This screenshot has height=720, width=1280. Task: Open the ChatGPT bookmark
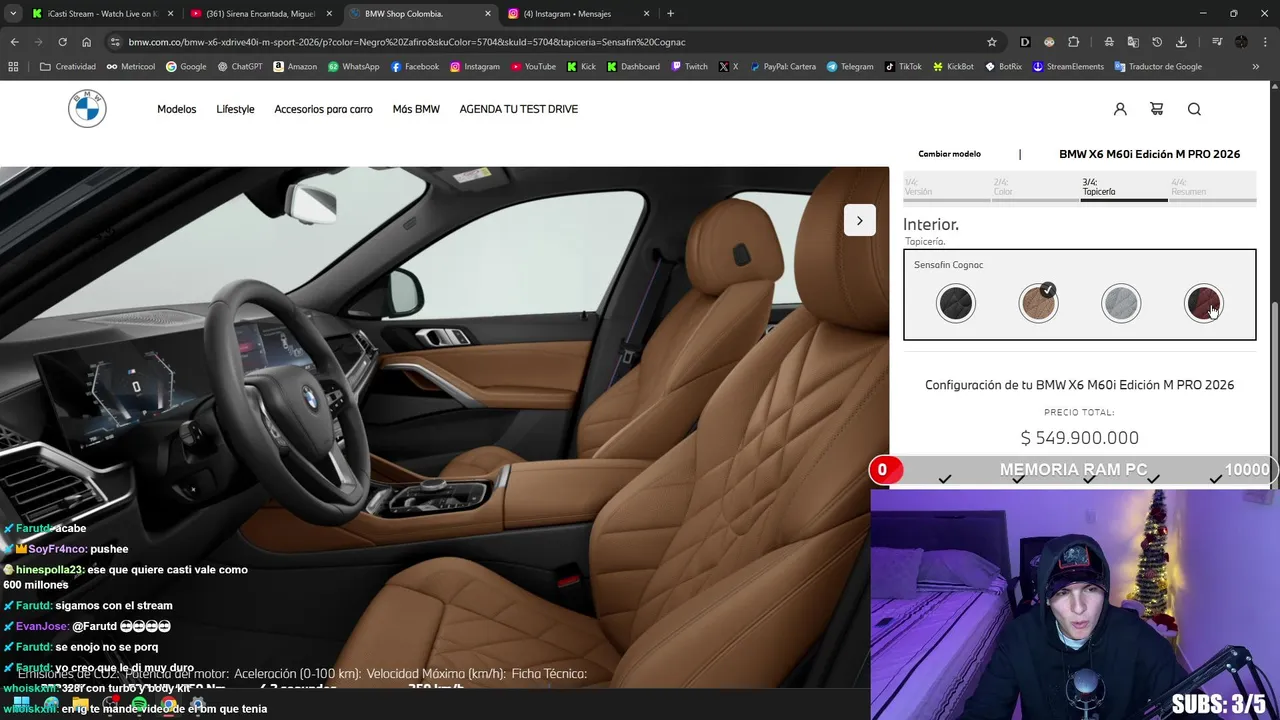[x=239, y=67]
